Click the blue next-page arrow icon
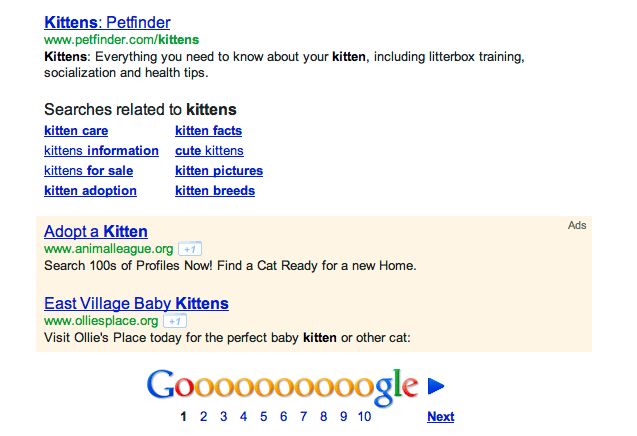Image resolution: width=637 pixels, height=436 pixels. [436, 386]
